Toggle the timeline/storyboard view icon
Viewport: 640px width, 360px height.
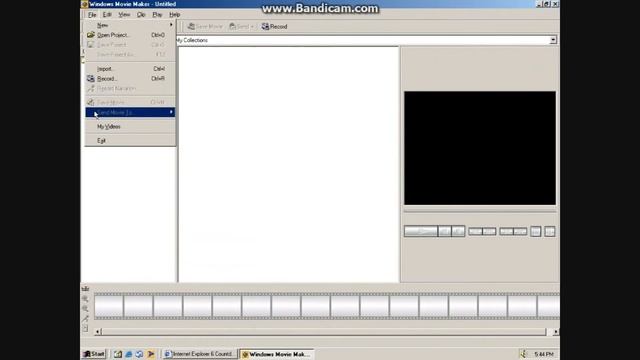point(85,289)
